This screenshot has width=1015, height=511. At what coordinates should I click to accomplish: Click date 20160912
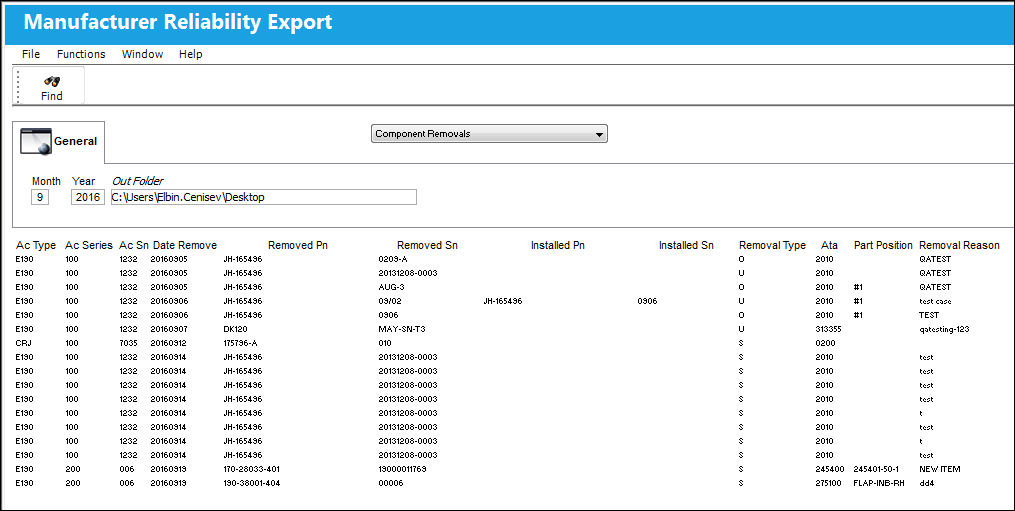point(168,343)
